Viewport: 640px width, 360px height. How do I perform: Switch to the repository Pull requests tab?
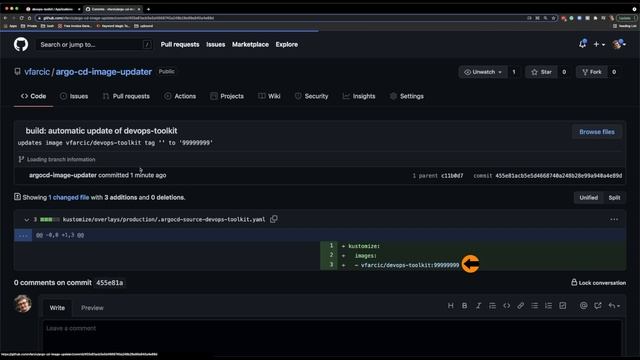(126, 96)
